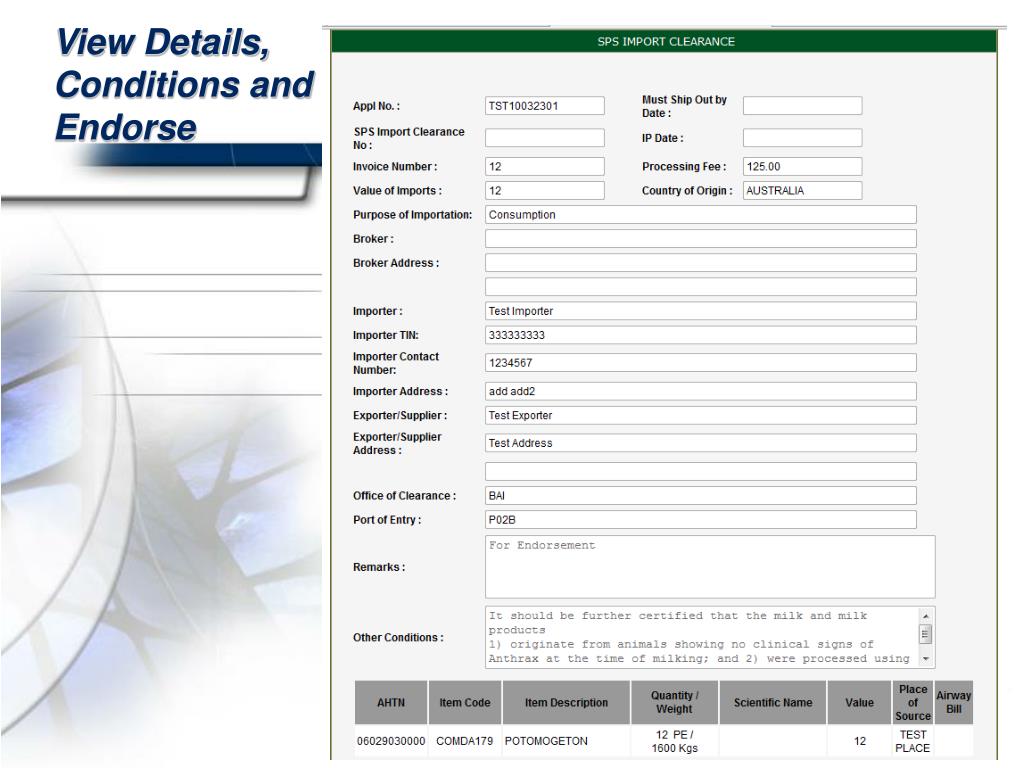
Task: Select the Processing Fee field showing 125.00
Action: tap(802, 167)
